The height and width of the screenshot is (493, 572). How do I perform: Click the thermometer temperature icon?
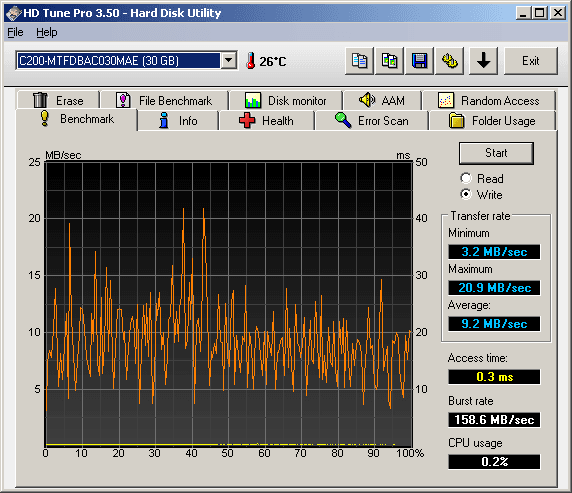pyautogui.click(x=250, y=61)
